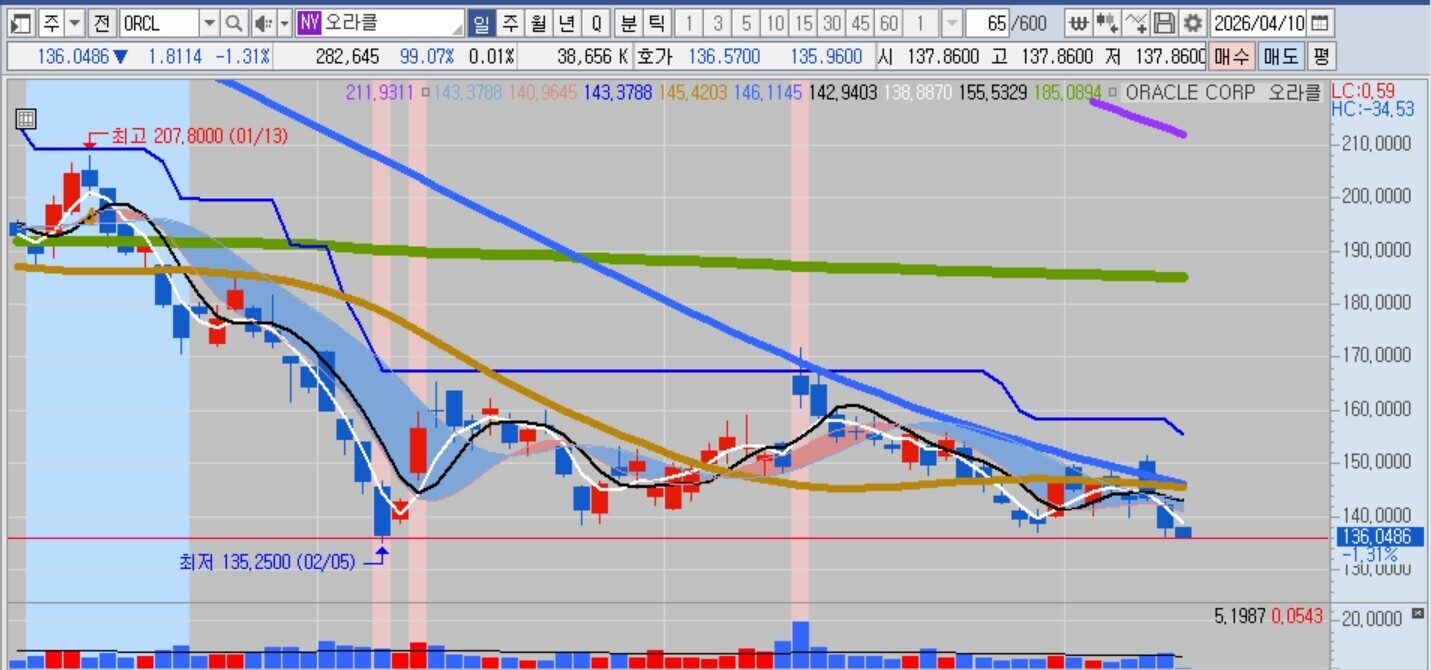Click the chart grid table icon
The image size is (1431, 670).
26,119
